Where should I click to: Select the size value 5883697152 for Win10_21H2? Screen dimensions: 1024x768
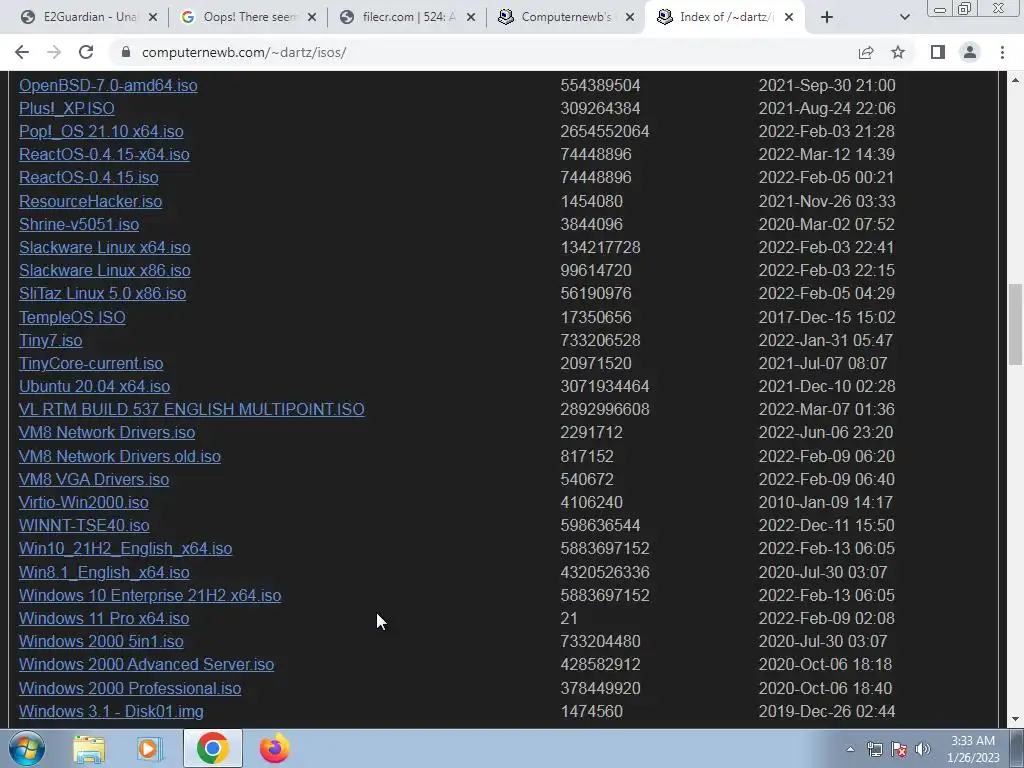pyautogui.click(x=605, y=549)
